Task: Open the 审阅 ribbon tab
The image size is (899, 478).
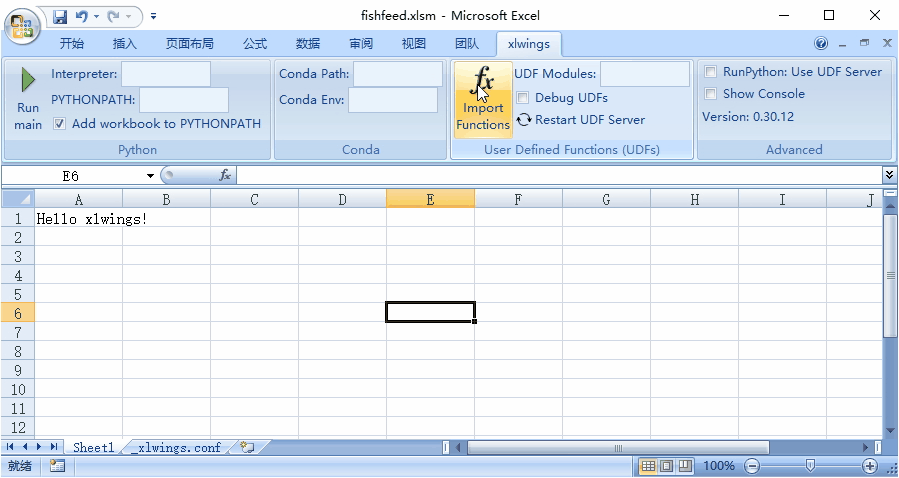Action: point(361,44)
